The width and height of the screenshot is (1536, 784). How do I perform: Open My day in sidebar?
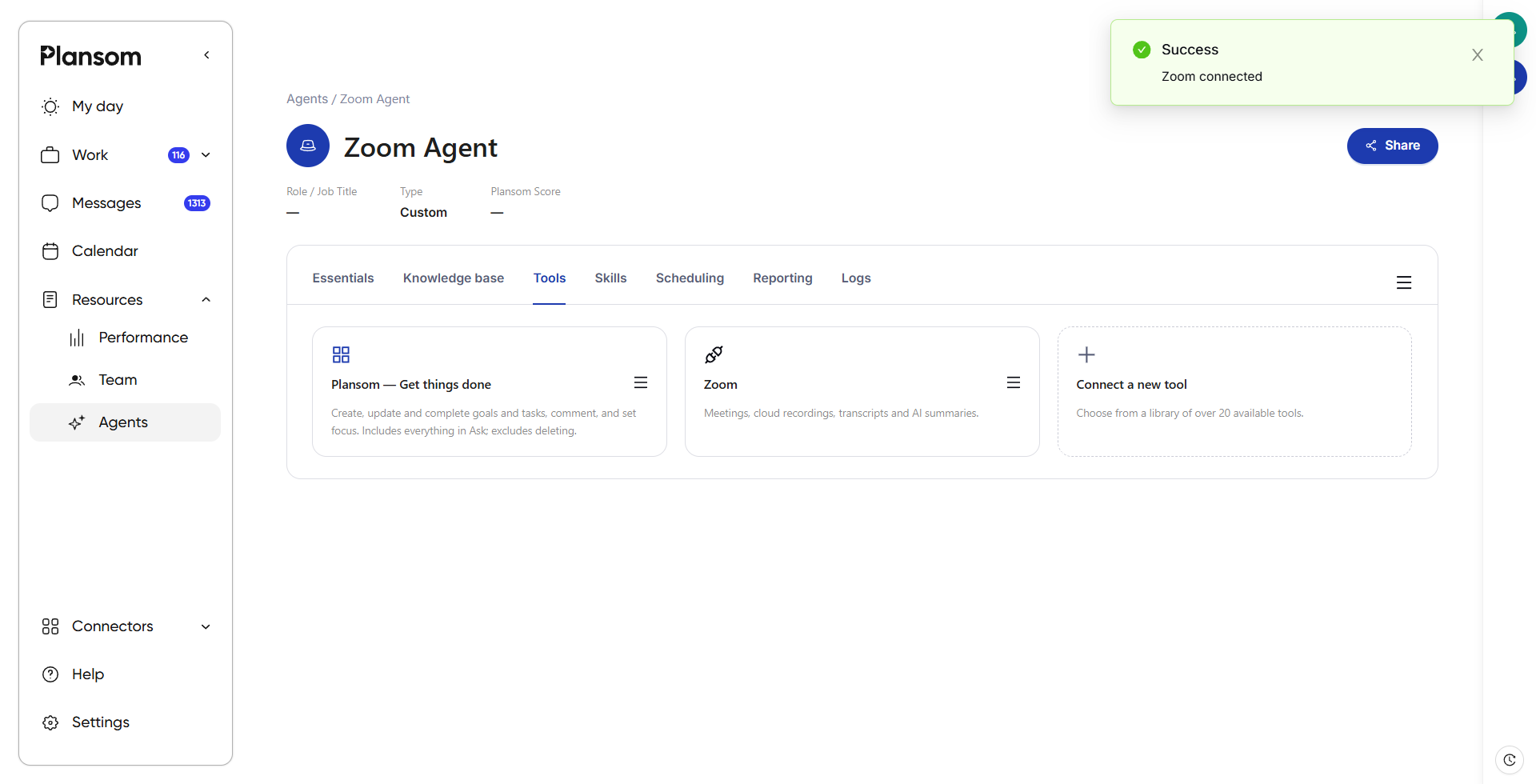tap(125, 106)
